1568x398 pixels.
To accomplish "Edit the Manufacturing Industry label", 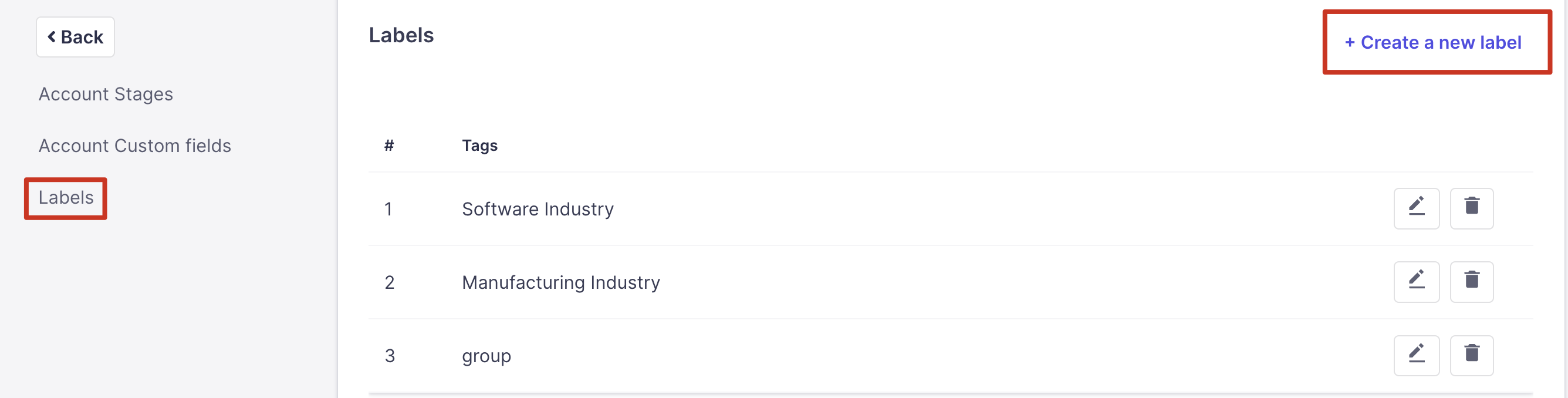I will (x=1416, y=282).
